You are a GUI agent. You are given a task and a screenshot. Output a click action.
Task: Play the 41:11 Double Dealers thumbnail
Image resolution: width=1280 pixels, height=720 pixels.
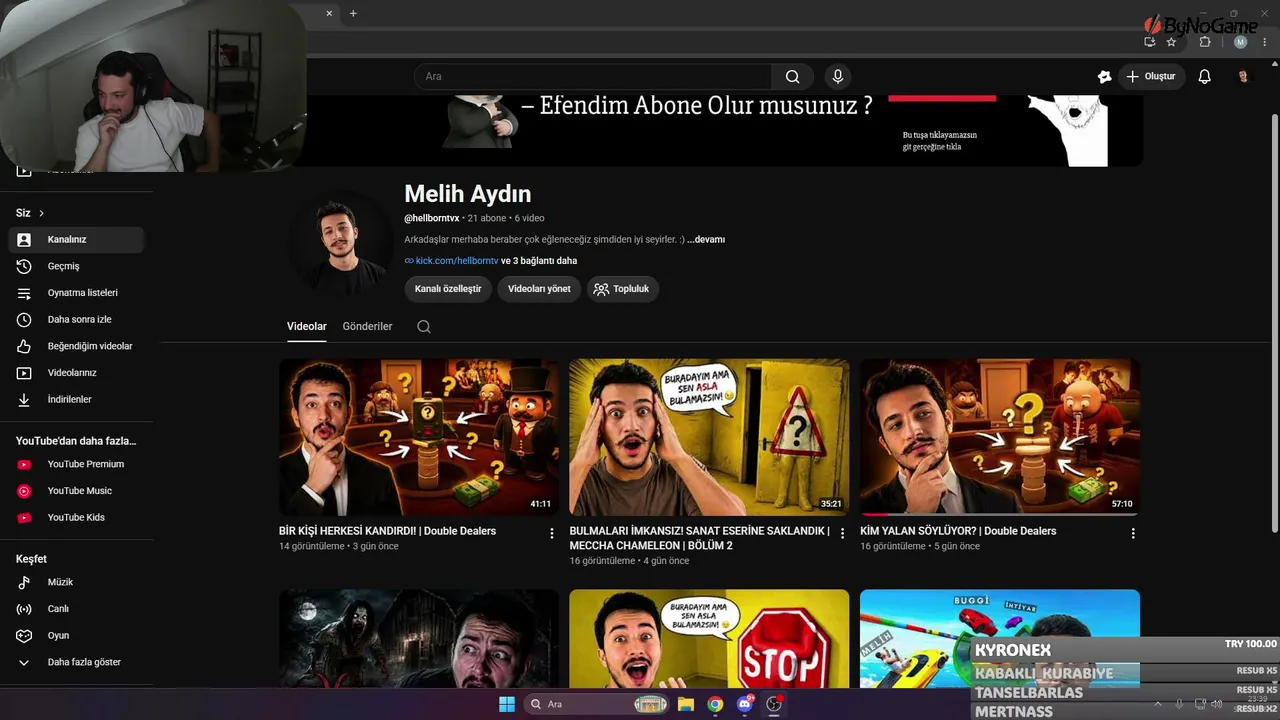click(x=419, y=437)
